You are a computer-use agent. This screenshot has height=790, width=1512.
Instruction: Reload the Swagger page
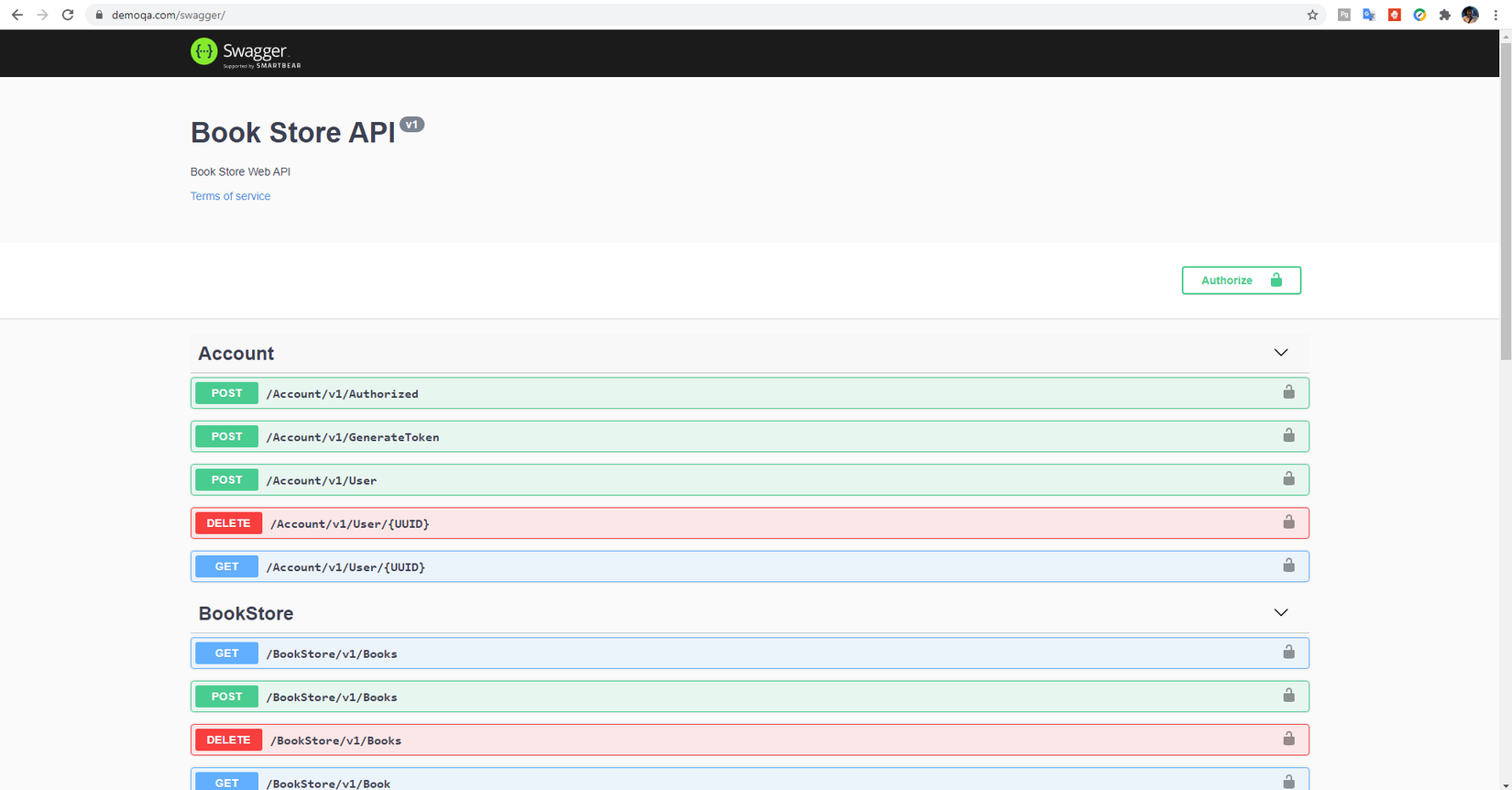(x=68, y=15)
